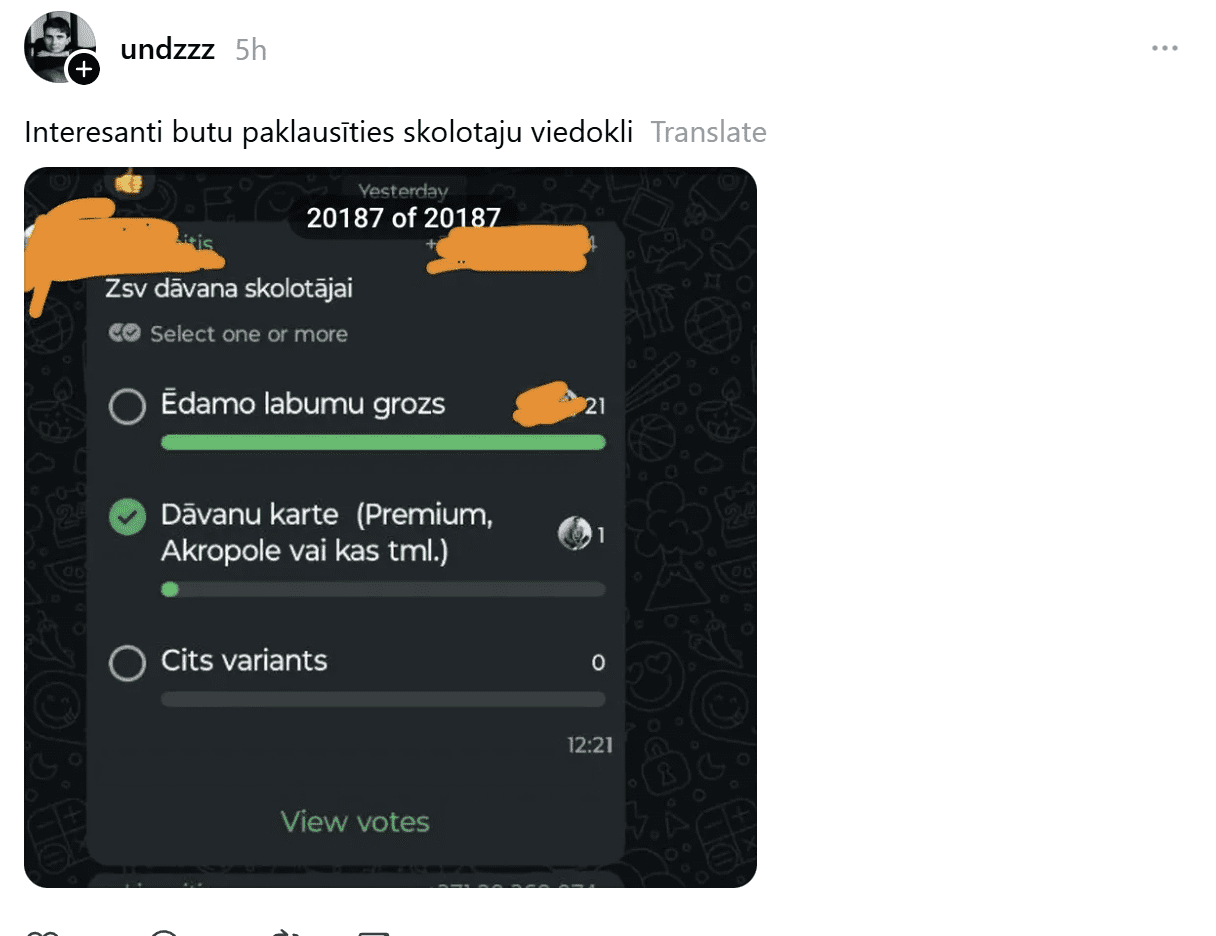Image resolution: width=1216 pixels, height=936 pixels.
Task: Uncheck the Dāvanu karte option
Action: 127,517
